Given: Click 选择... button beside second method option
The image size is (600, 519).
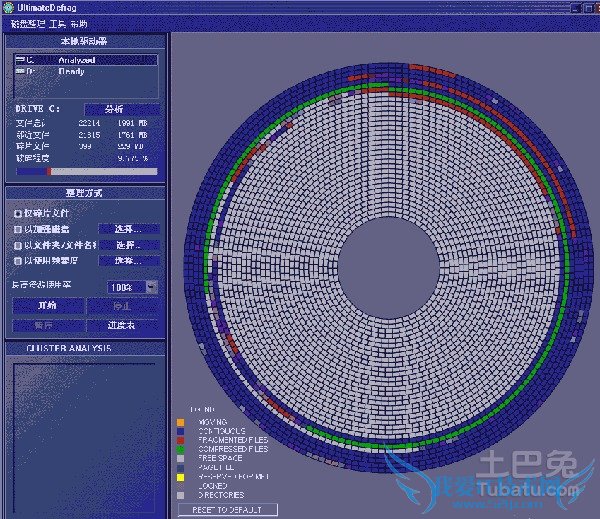Looking at the screenshot, I should [129, 229].
